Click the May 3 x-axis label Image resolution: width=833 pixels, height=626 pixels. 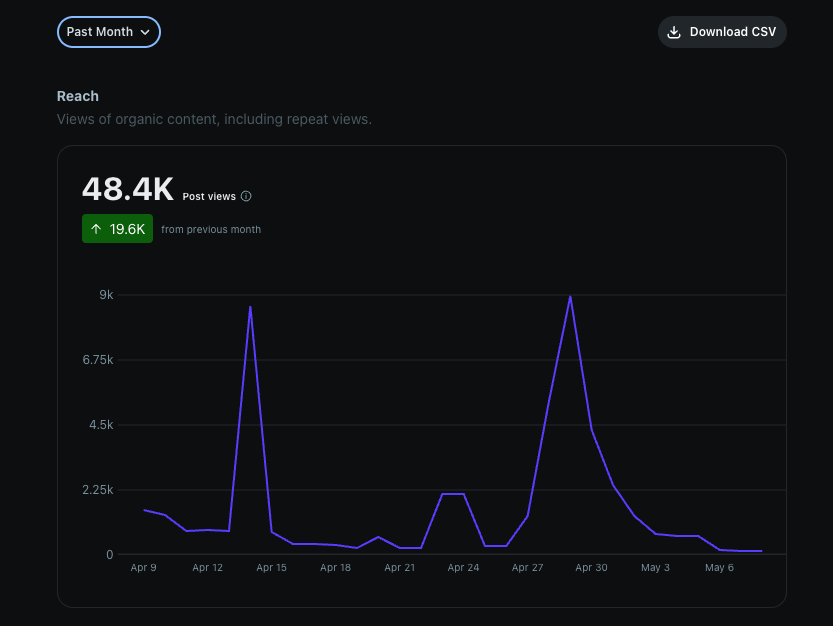coord(655,568)
